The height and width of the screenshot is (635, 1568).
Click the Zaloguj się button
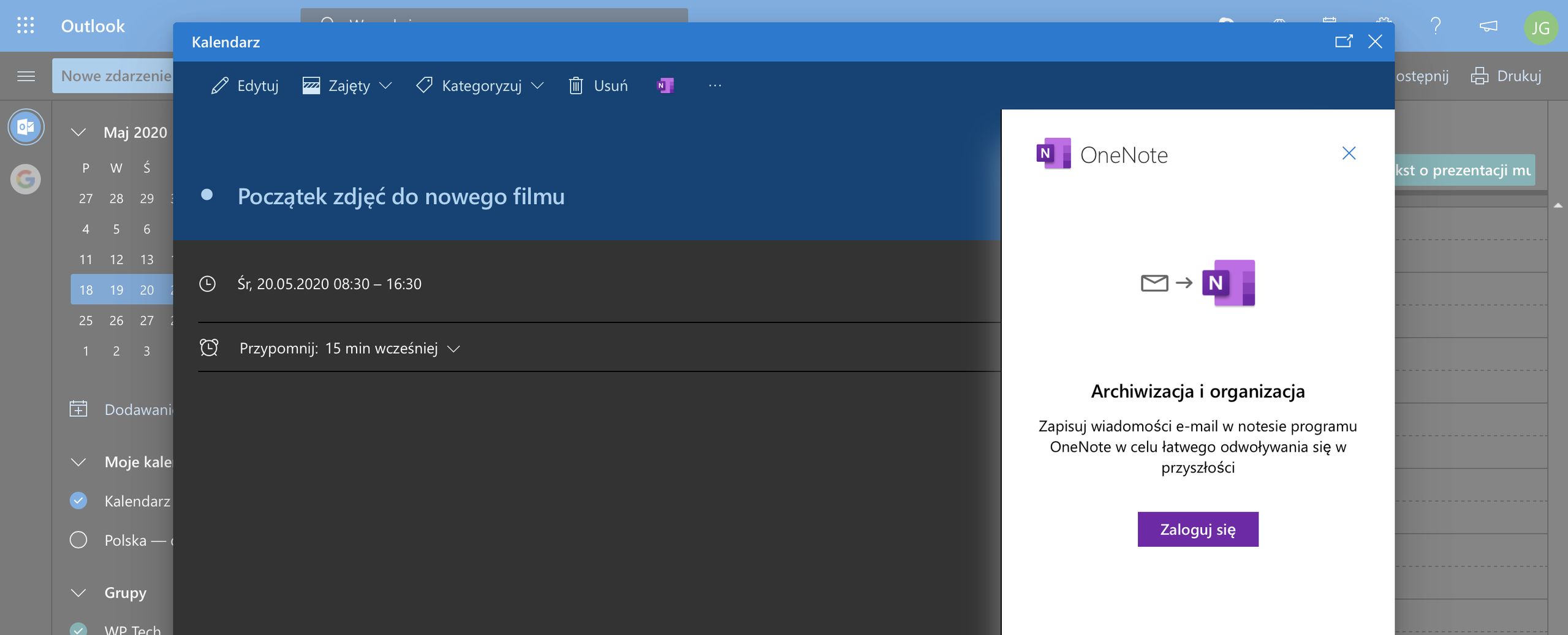pyautogui.click(x=1197, y=529)
